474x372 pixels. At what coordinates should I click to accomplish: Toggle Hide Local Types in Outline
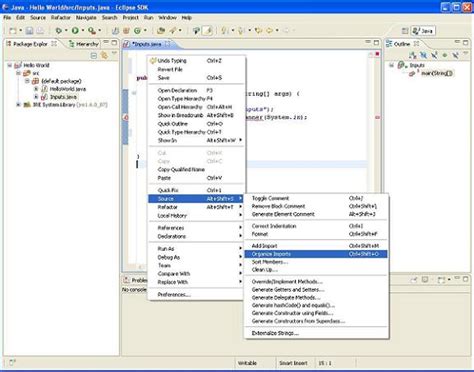pyautogui.click(x=455, y=55)
